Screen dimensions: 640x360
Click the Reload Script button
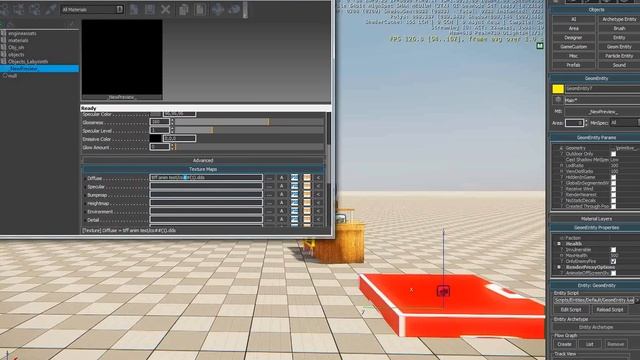[609, 309]
